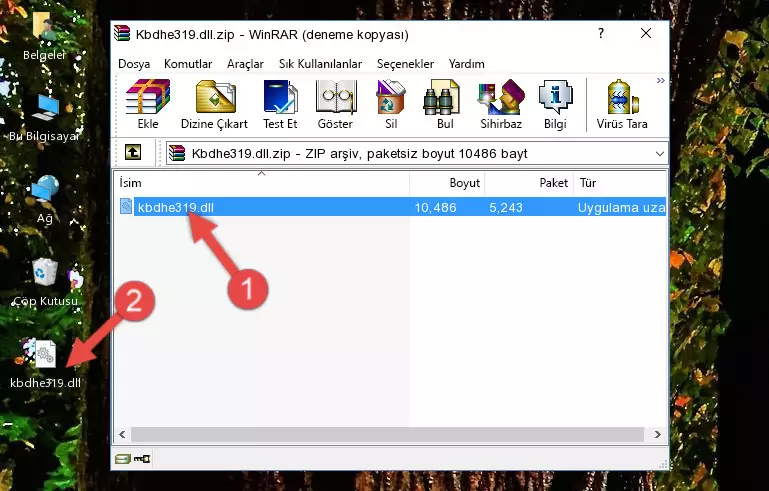
Task: Select kbdhe319.dll file on desktop
Action: click(x=45, y=364)
